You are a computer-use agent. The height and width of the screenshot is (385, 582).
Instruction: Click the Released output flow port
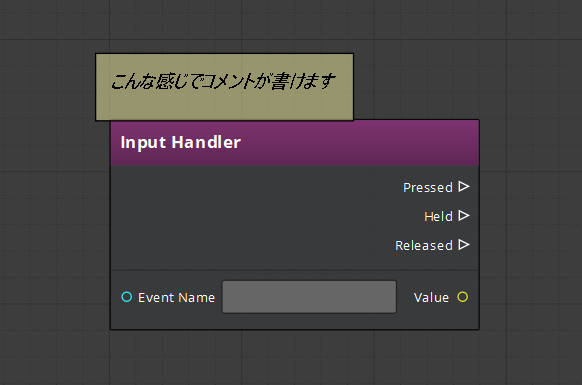[x=464, y=244]
